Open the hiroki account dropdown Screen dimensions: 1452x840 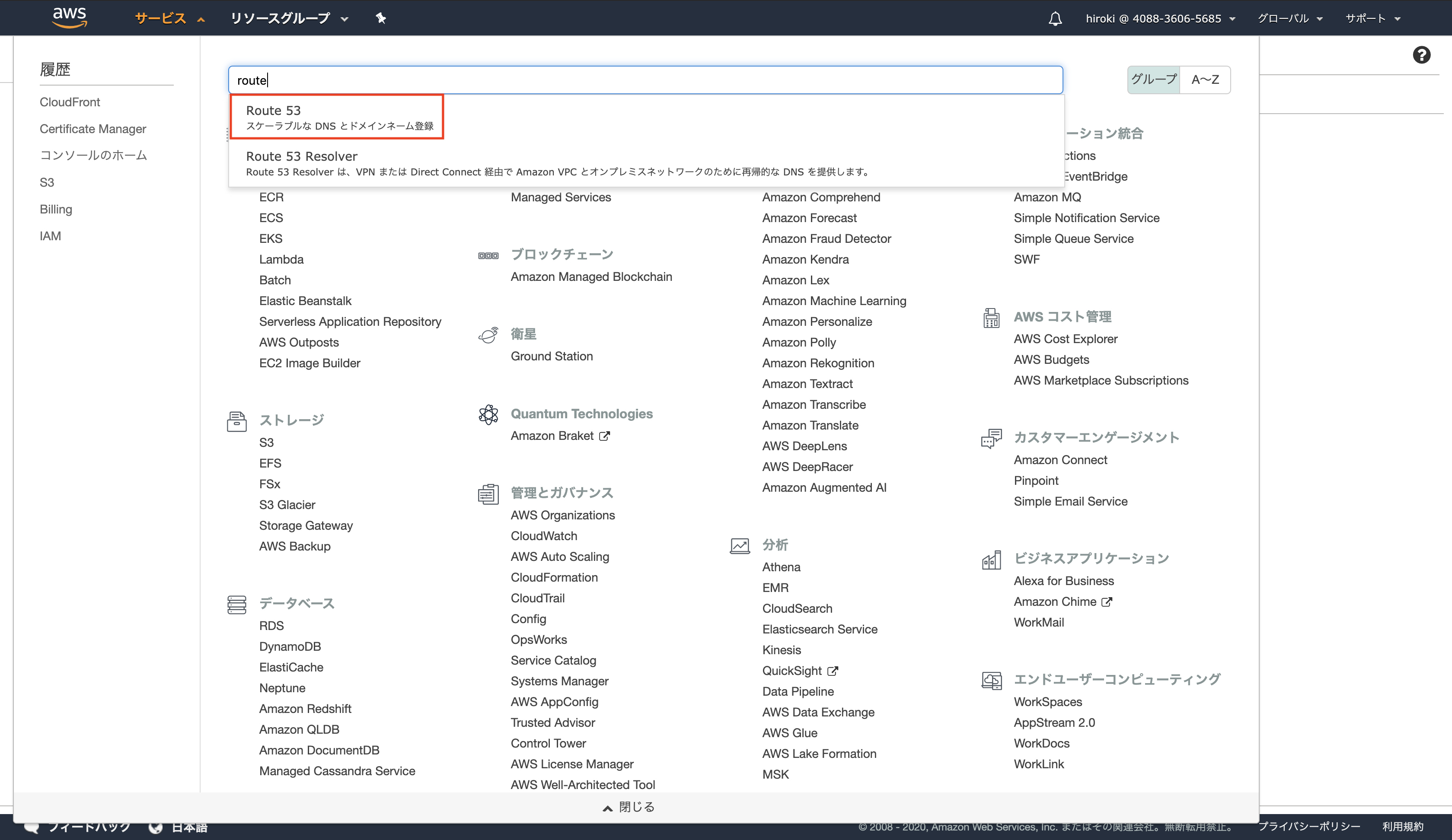[x=1159, y=19]
